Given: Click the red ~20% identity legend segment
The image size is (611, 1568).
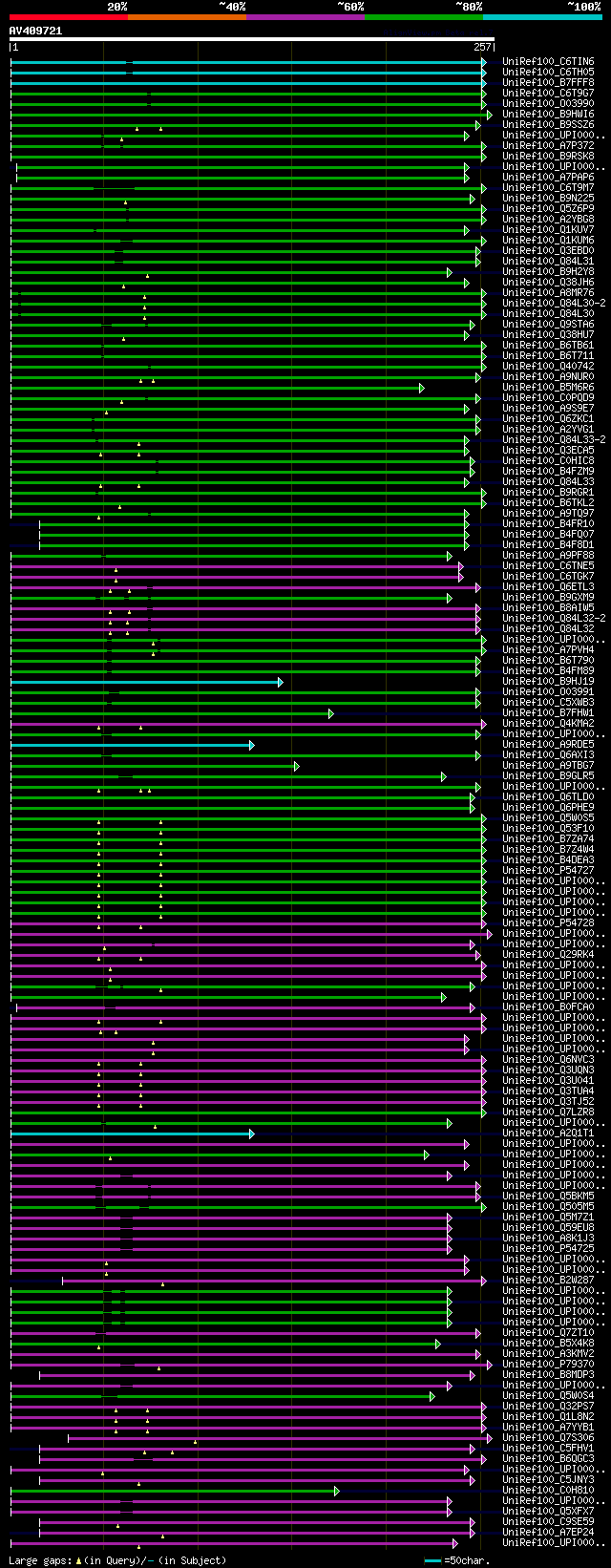Looking at the screenshot, I should [69, 16].
